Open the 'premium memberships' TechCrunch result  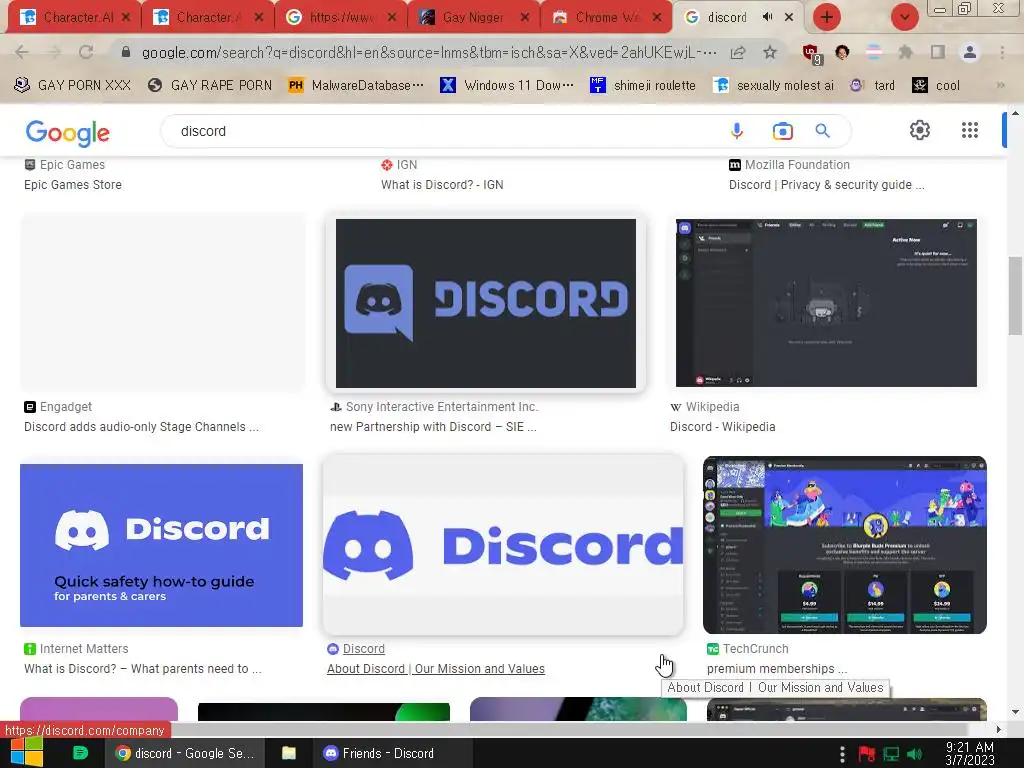[x=776, y=669]
